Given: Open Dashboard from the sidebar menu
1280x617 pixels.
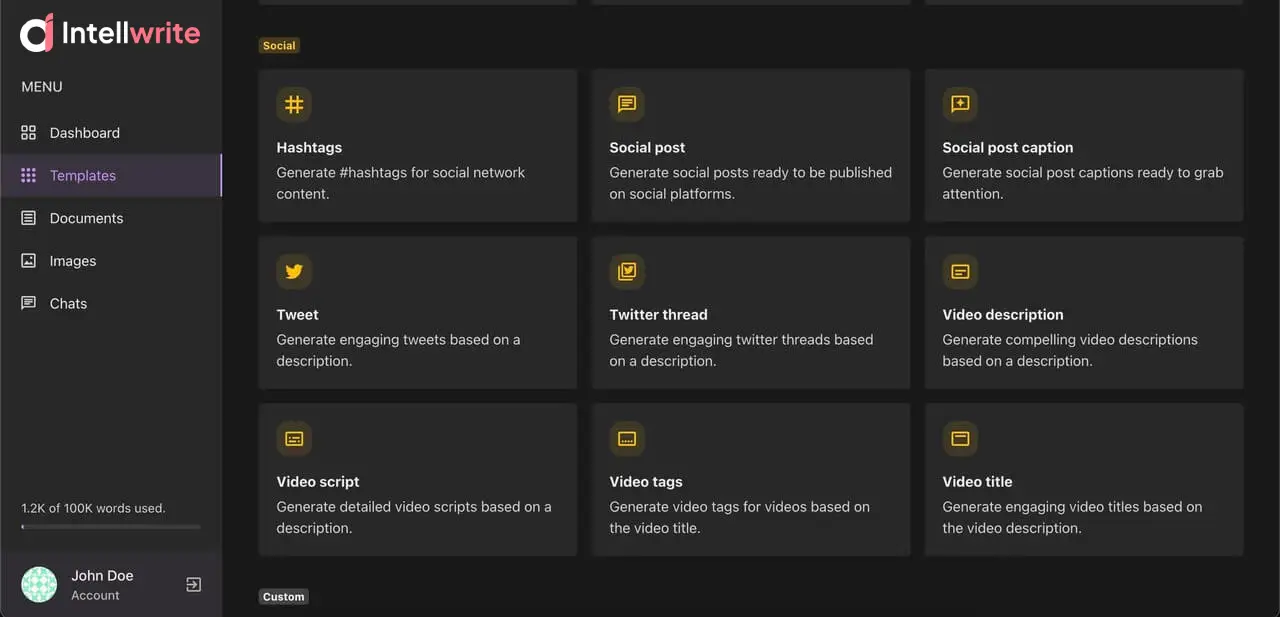Looking at the screenshot, I should point(84,133).
